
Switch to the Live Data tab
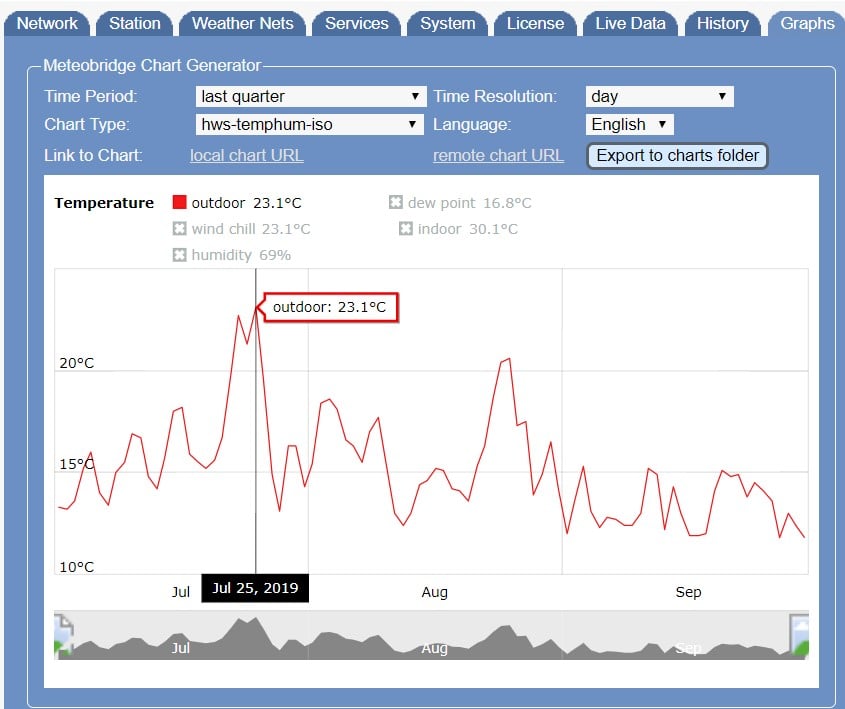pos(630,23)
